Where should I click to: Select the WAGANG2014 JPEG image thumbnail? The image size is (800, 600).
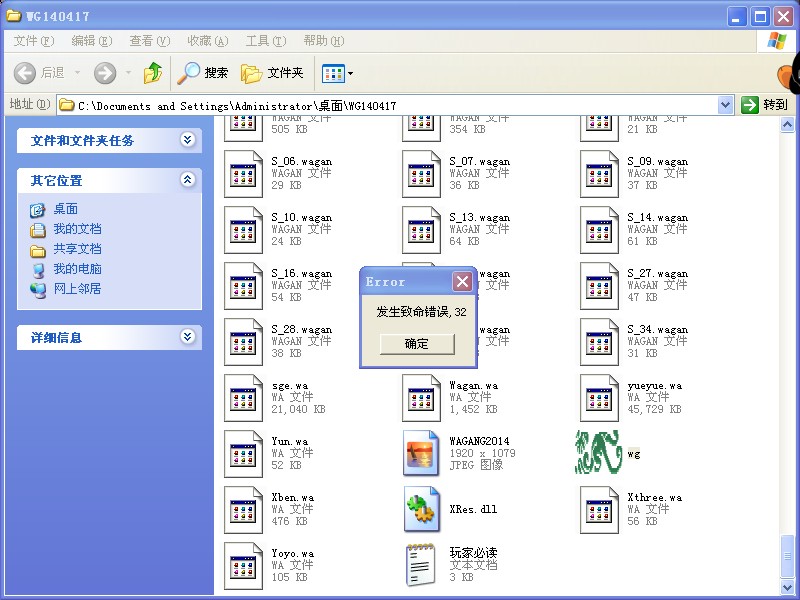pyautogui.click(x=421, y=453)
